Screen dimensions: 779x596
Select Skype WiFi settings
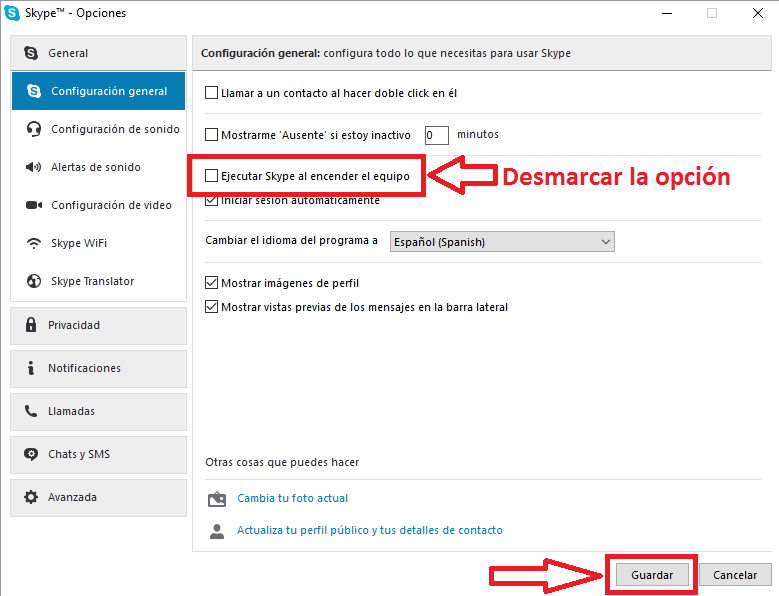(98, 243)
